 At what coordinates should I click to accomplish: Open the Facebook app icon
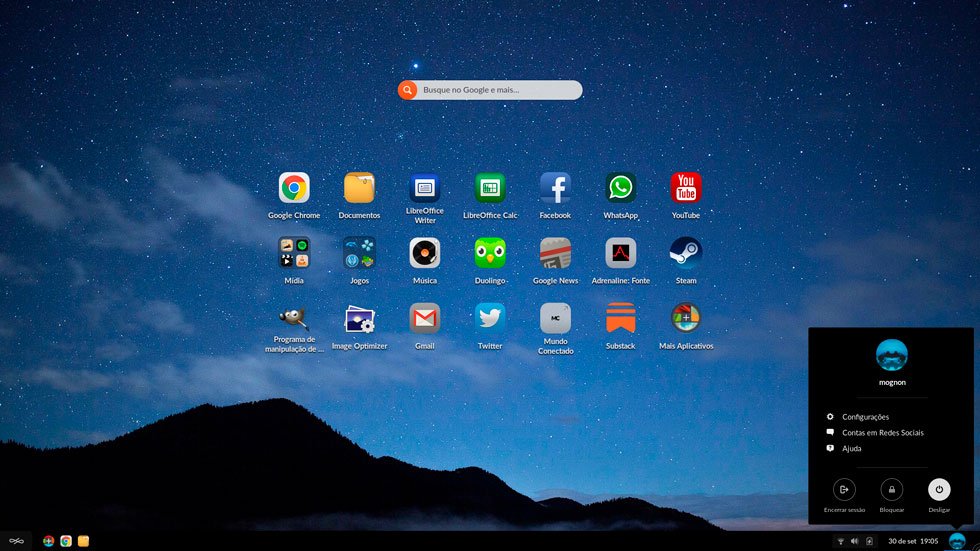(555, 188)
